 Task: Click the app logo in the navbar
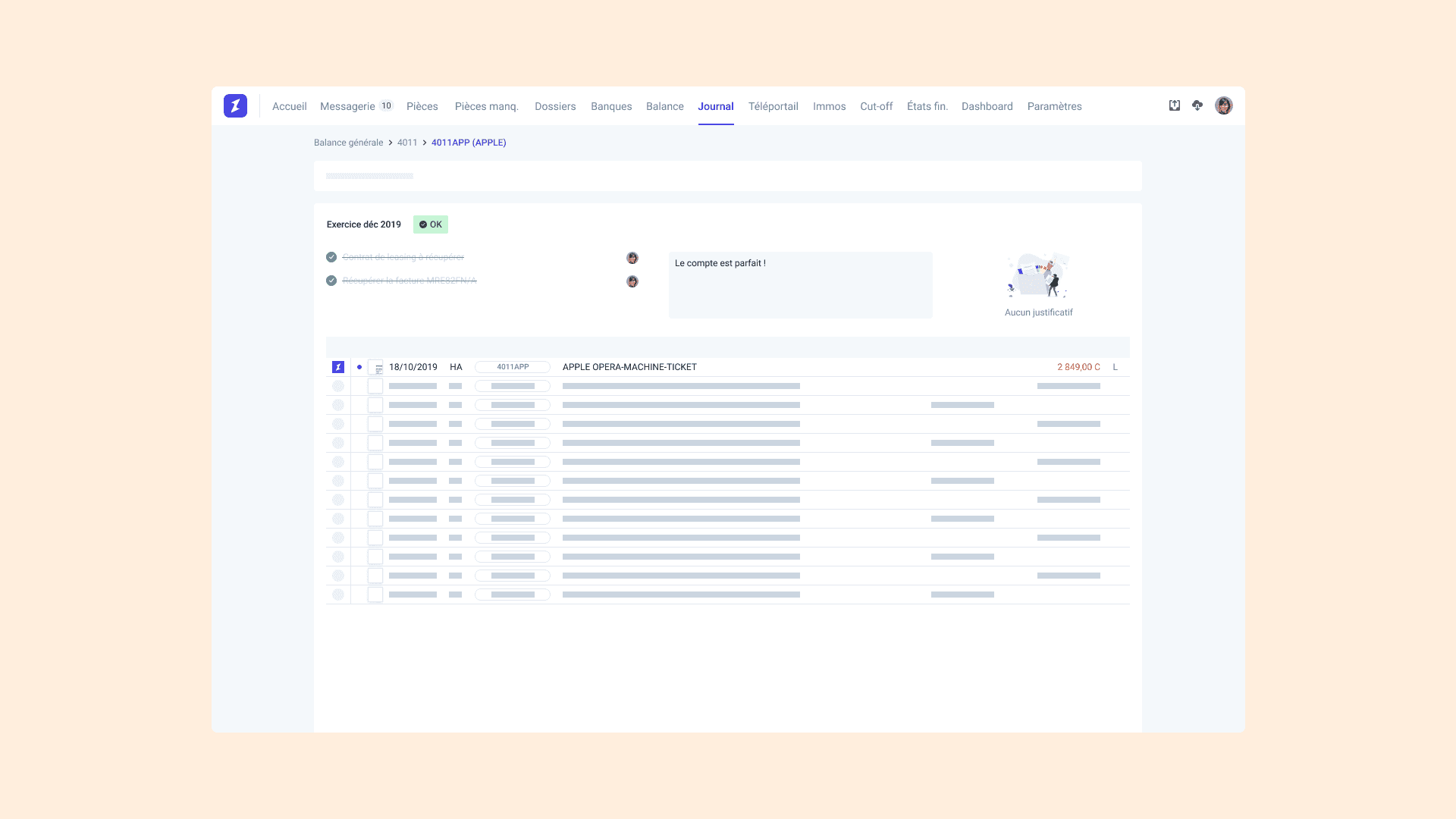click(x=235, y=105)
